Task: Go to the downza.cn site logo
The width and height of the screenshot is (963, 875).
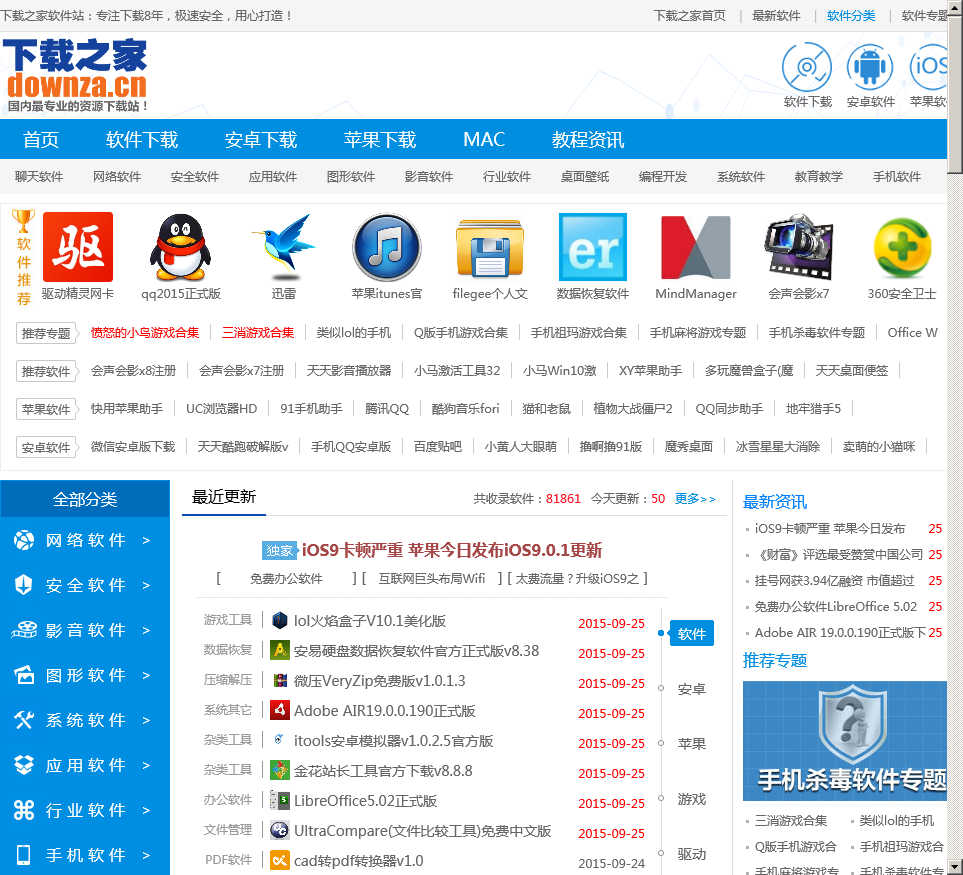Action: (76, 75)
